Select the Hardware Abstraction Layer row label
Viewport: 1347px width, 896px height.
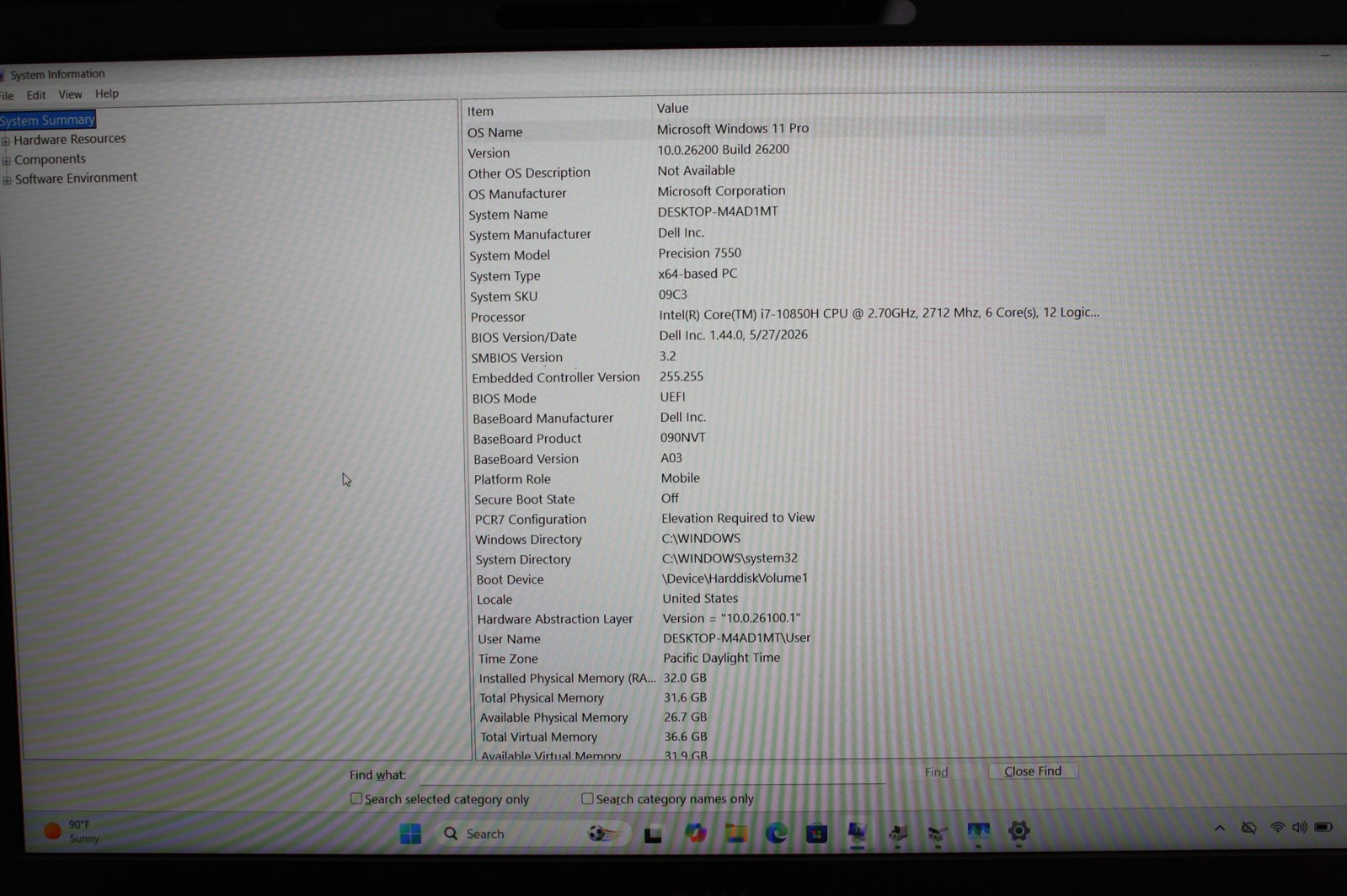coord(554,619)
